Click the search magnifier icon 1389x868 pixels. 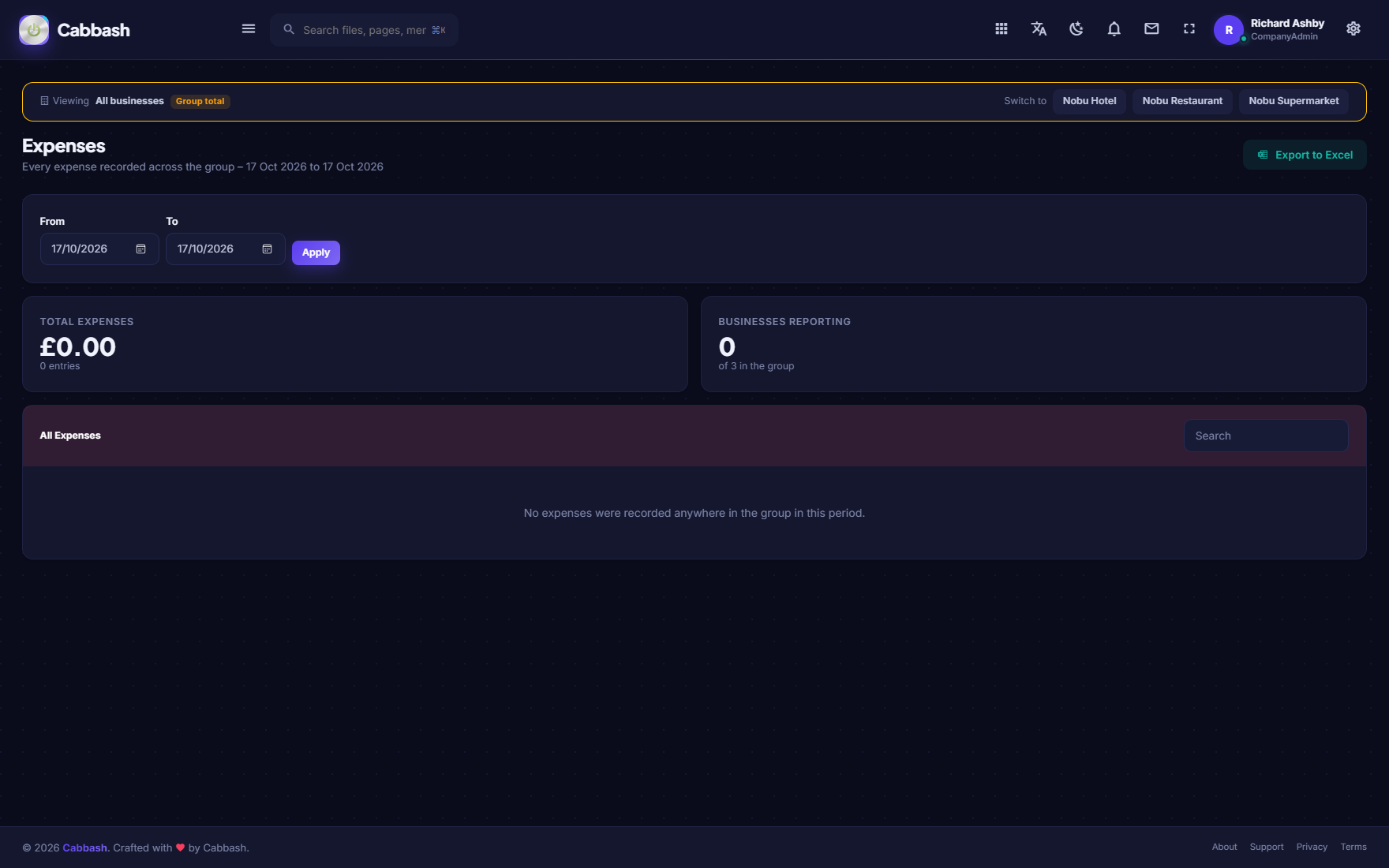coord(289,29)
